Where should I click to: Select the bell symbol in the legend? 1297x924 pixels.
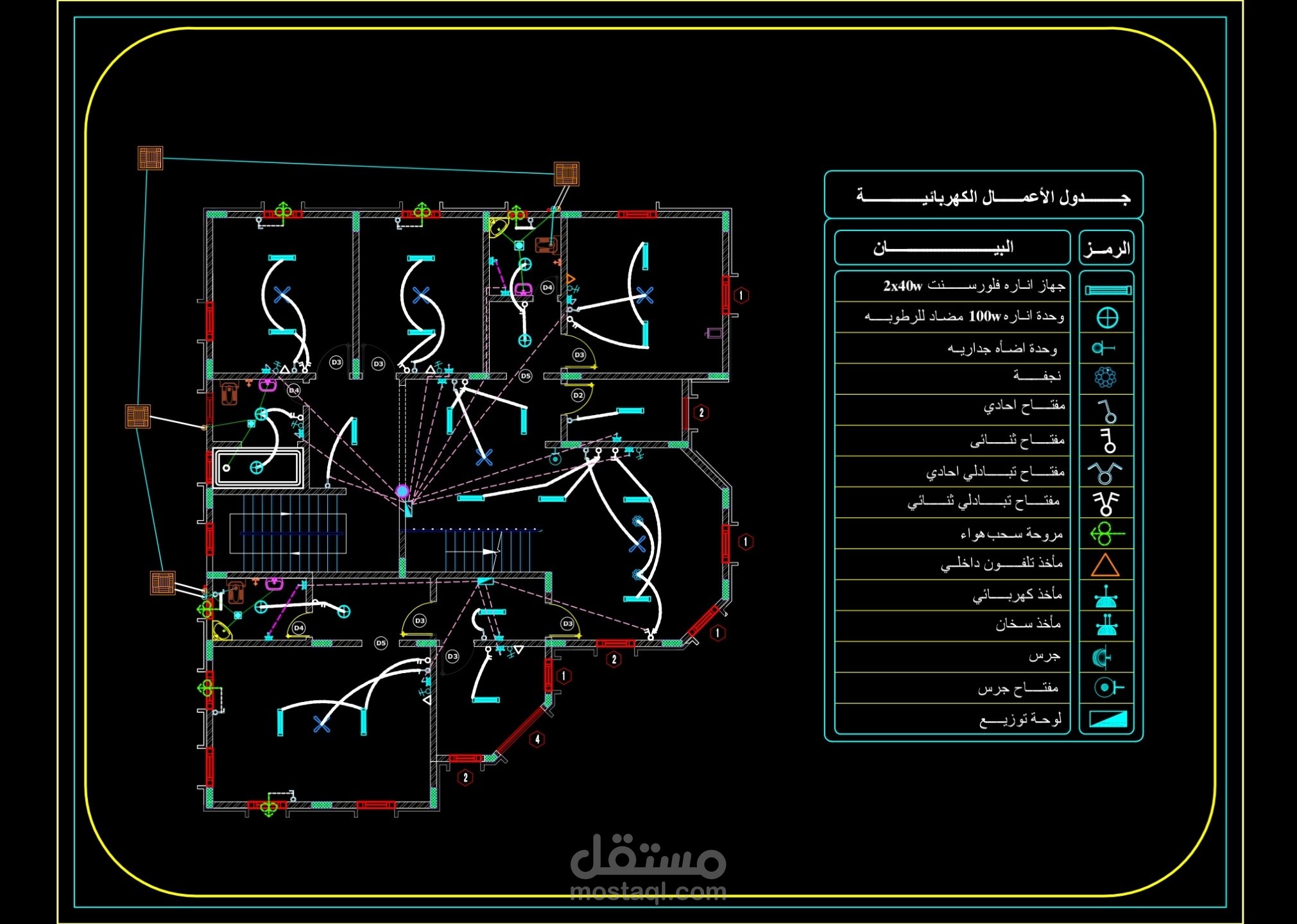[1103, 657]
